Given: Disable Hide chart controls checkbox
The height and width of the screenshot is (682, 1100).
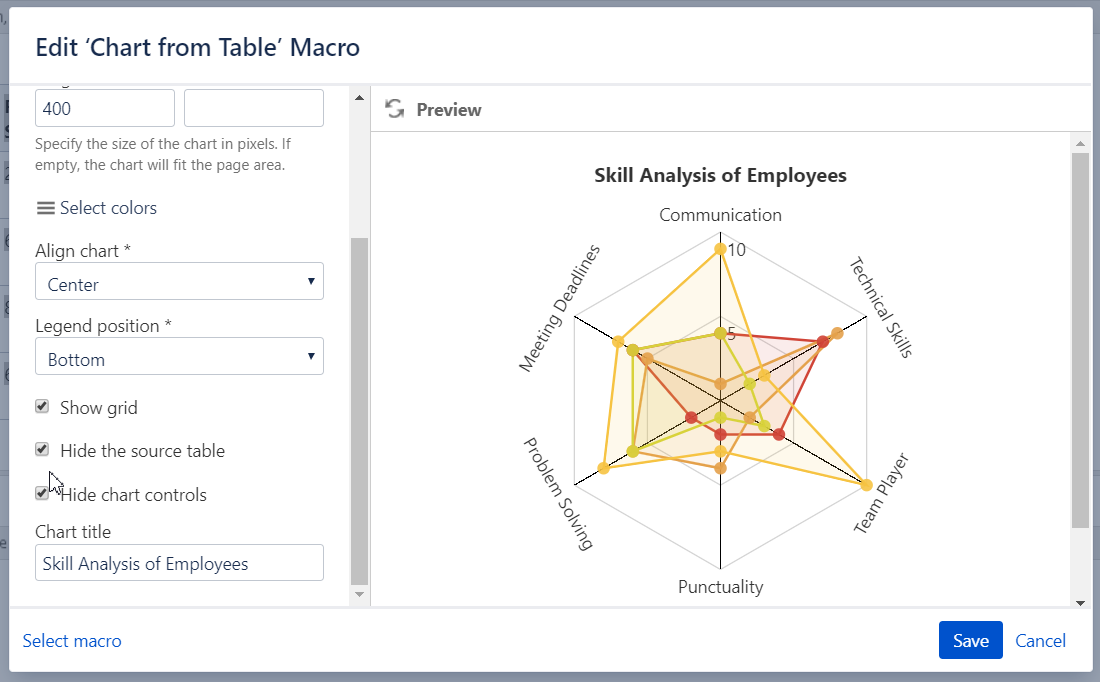Looking at the screenshot, I should (x=42, y=493).
